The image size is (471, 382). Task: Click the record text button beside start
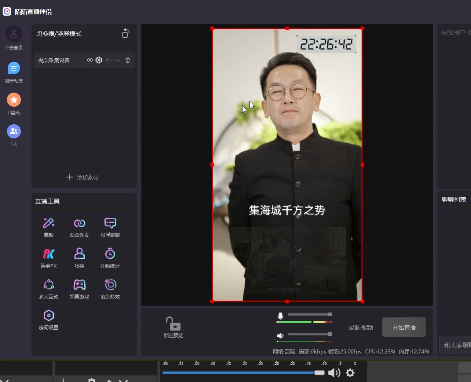[361, 328]
